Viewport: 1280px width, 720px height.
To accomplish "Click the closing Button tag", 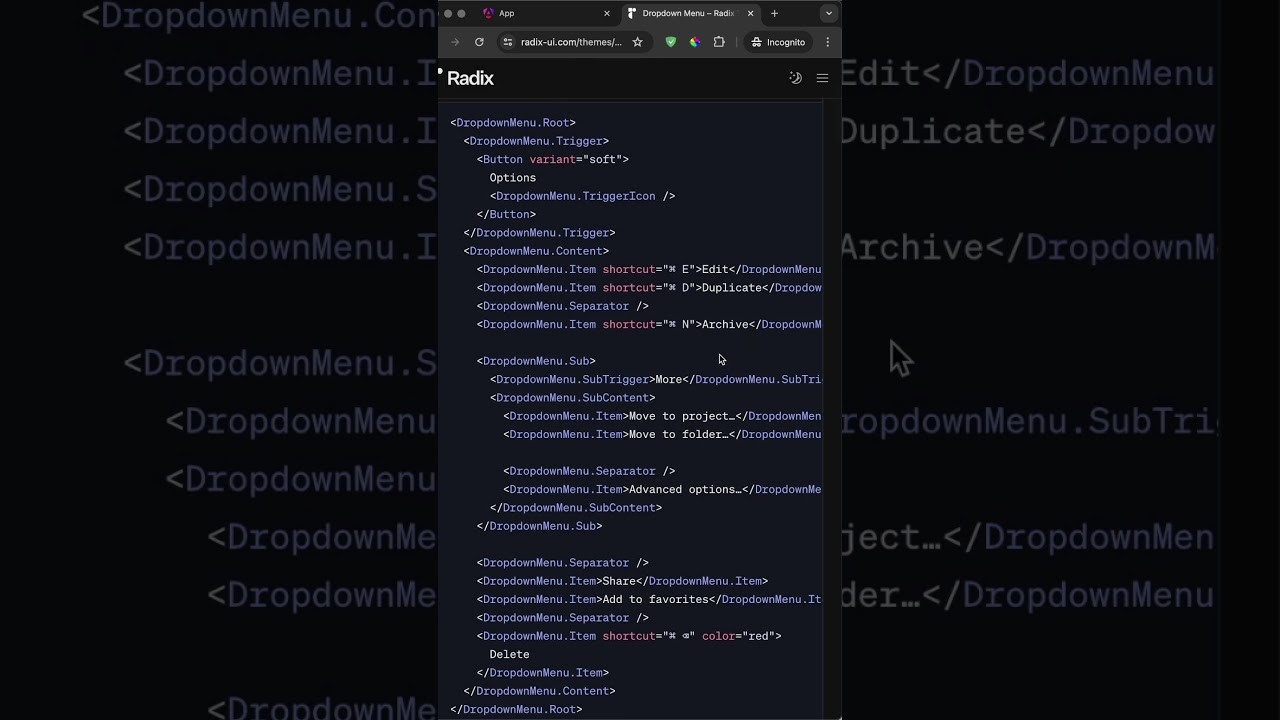I will click(x=507, y=214).
